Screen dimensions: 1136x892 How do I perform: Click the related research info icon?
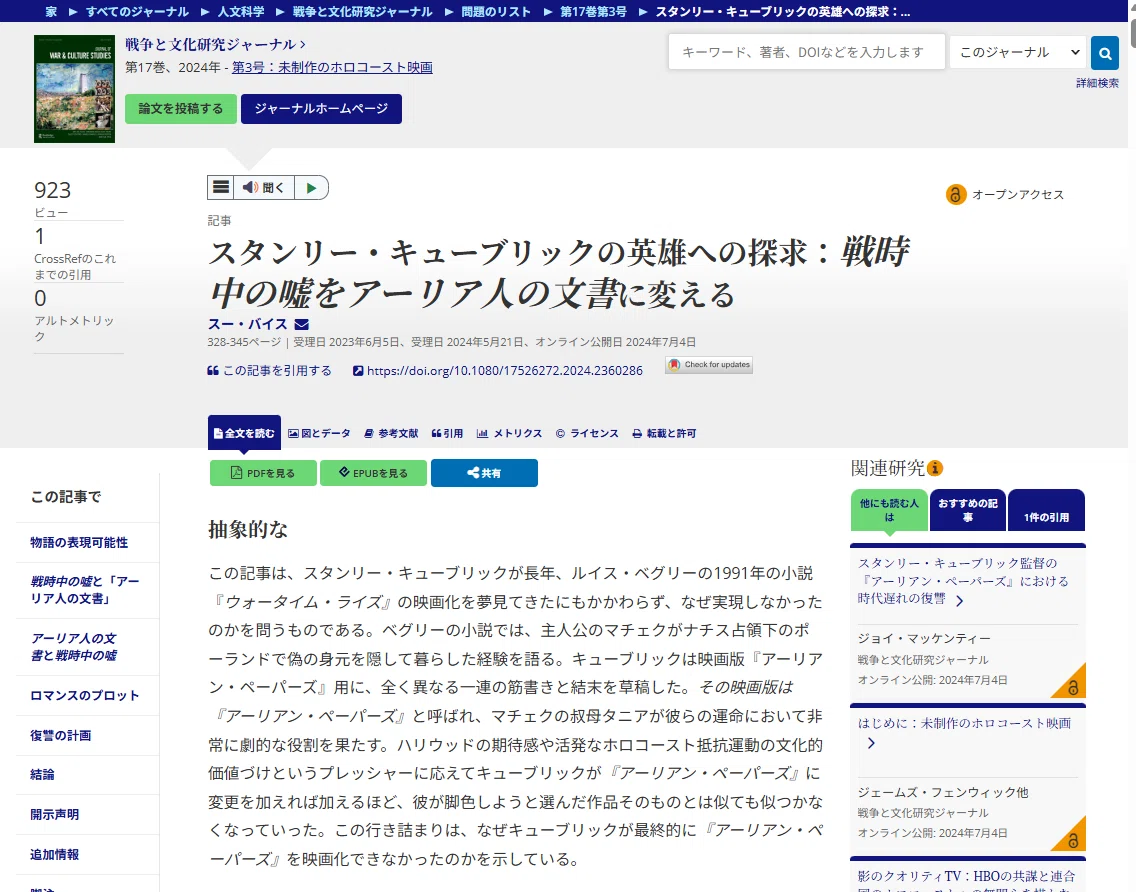tap(935, 468)
